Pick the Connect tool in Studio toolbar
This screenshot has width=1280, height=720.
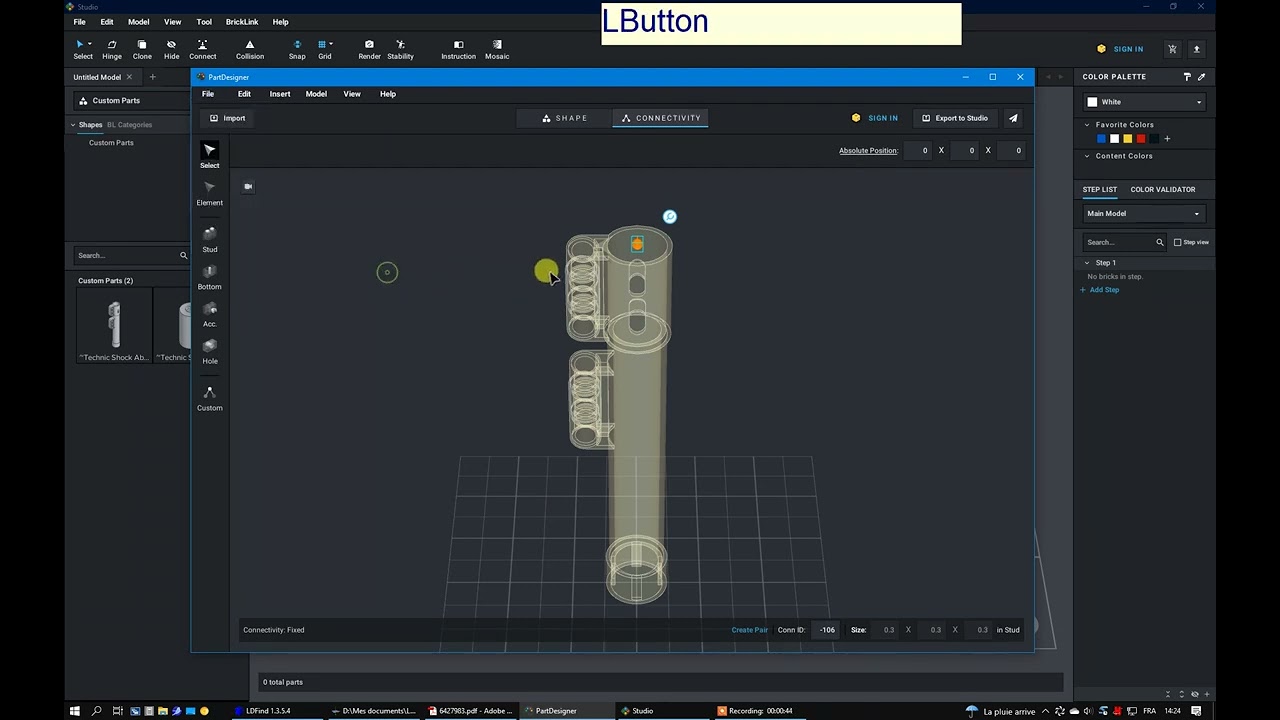pos(202,49)
